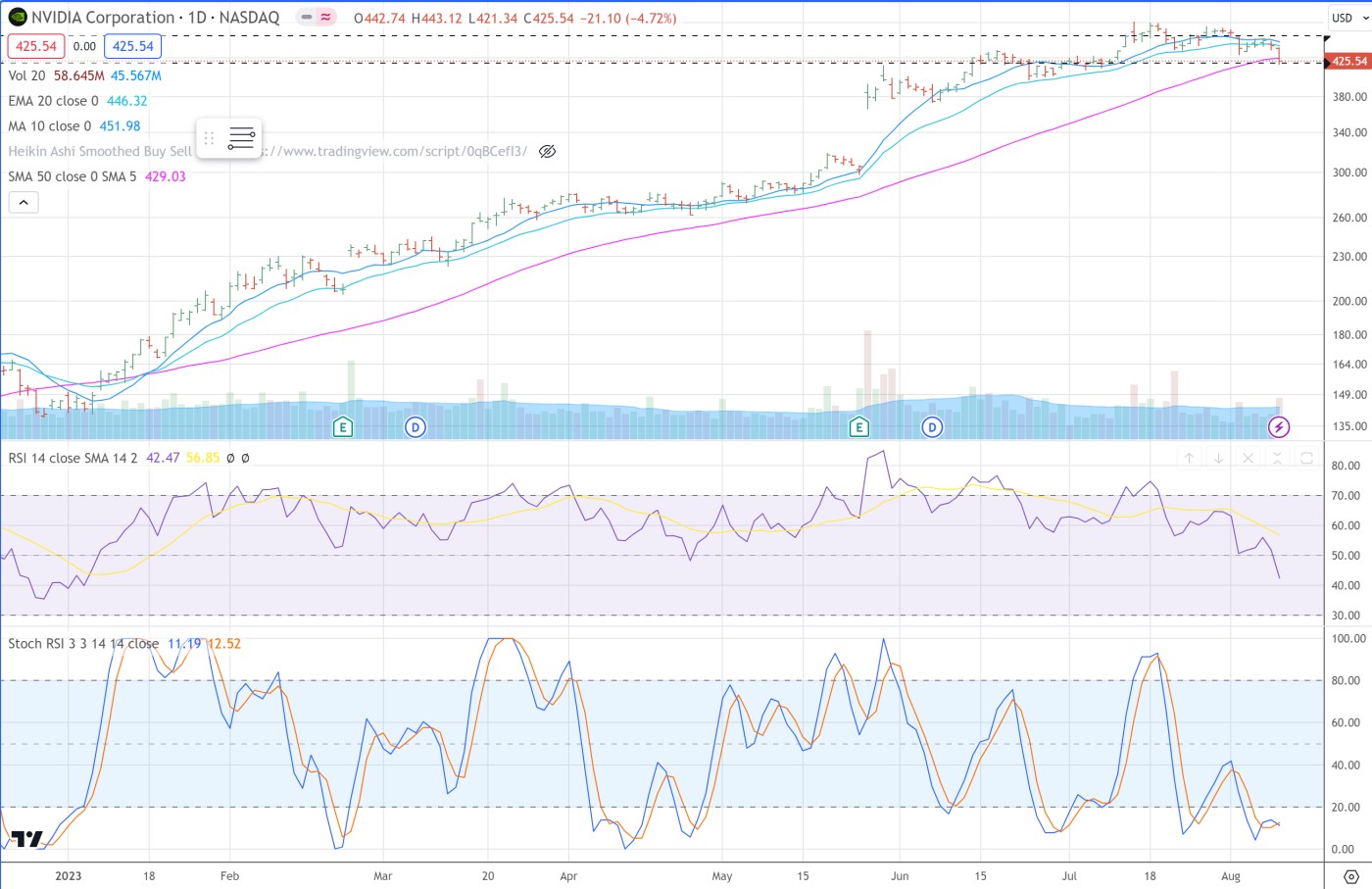Click the tradingview.com script link text

pyautogui.click(x=395, y=151)
